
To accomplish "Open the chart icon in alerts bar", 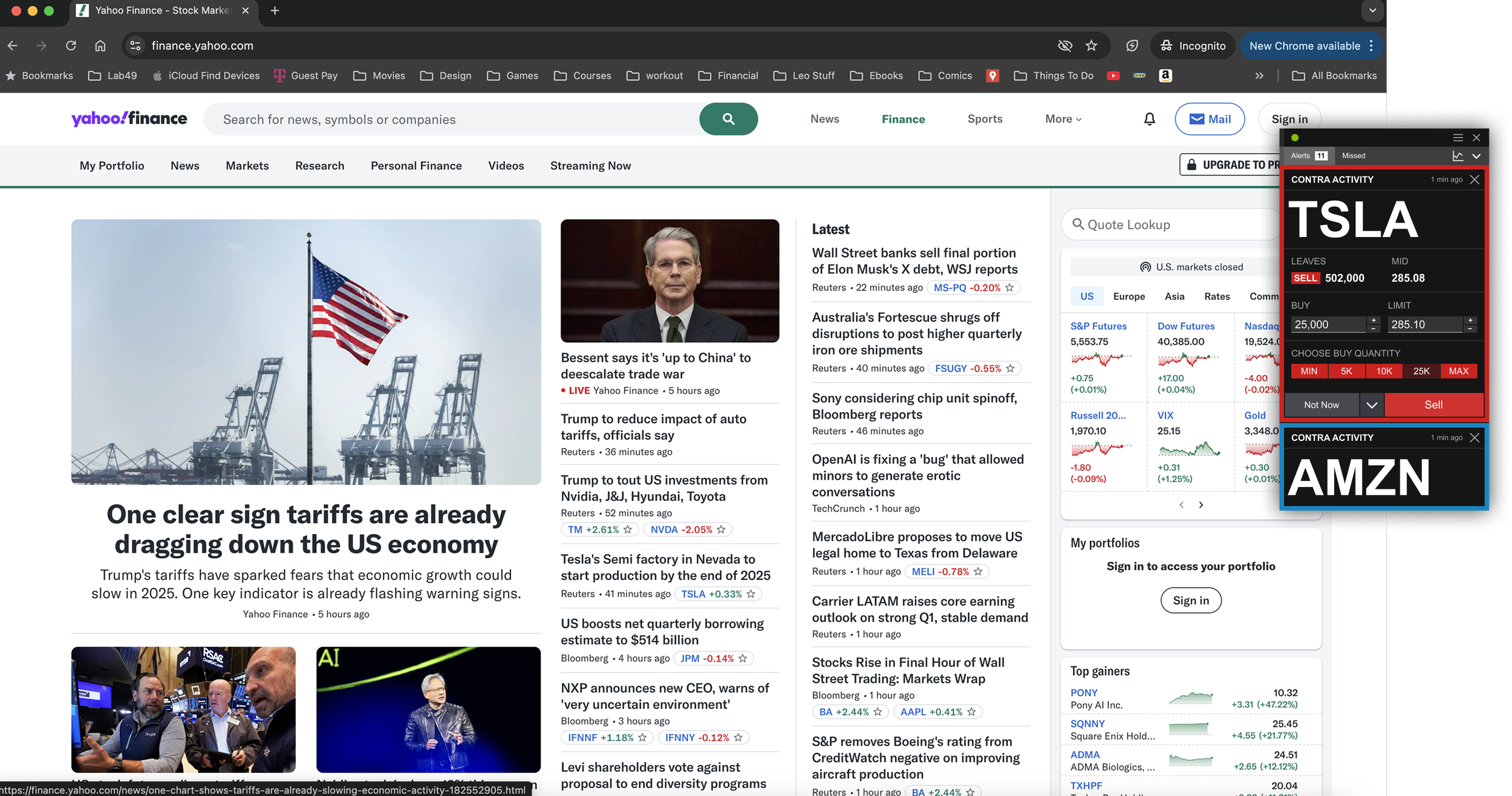I will [1458, 156].
